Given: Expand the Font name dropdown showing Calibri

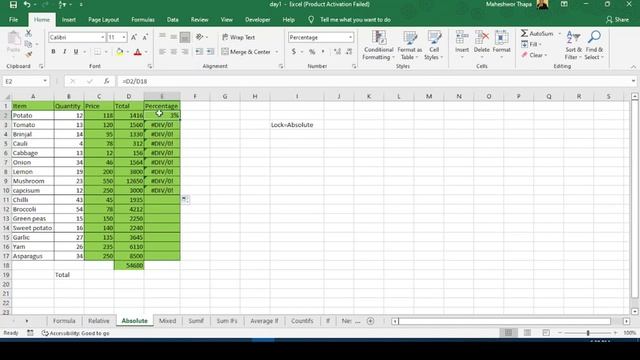Looking at the screenshot, I should pyautogui.click(x=102, y=37).
